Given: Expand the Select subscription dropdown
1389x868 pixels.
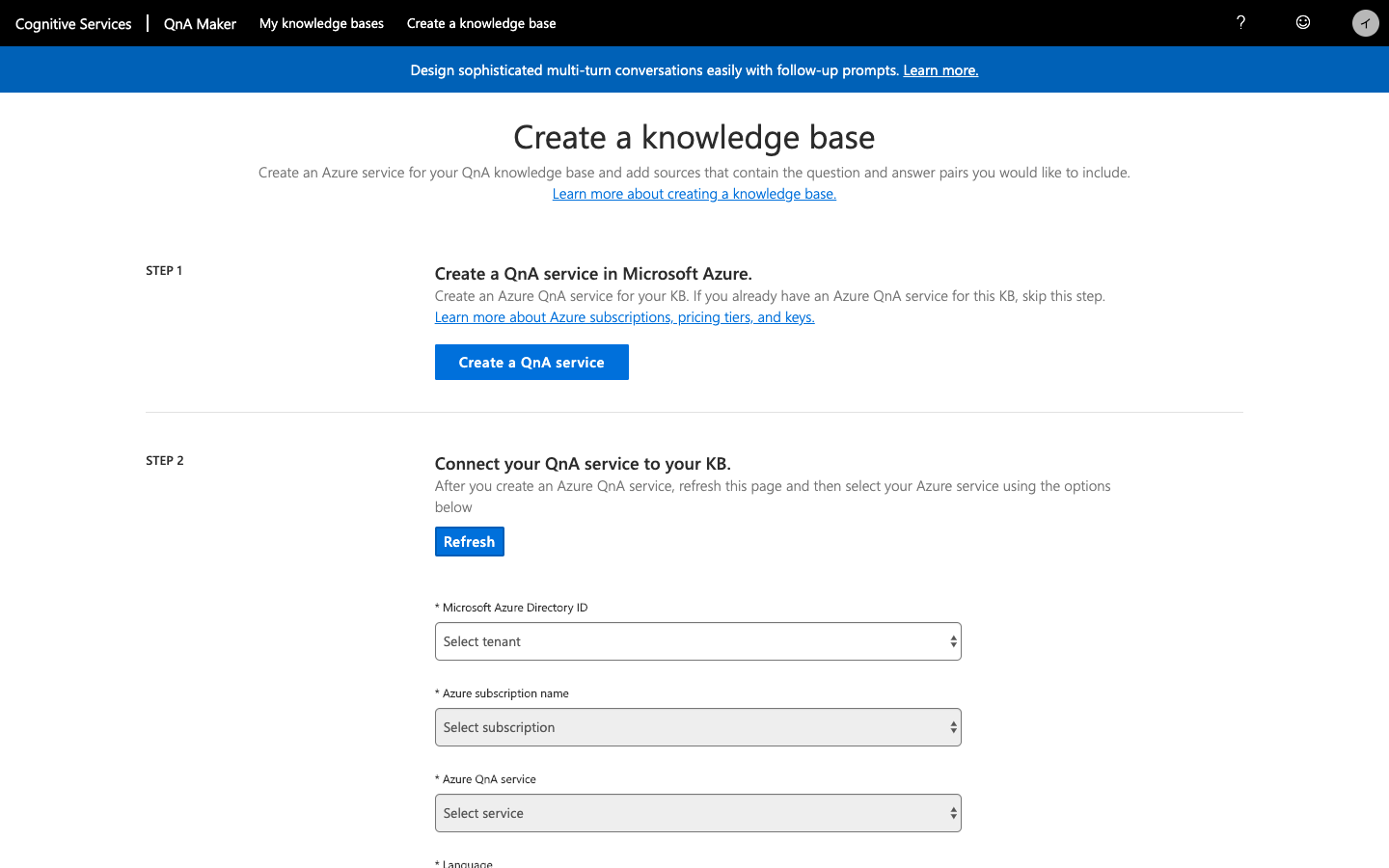Looking at the screenshot, I should tap(698, 727).
